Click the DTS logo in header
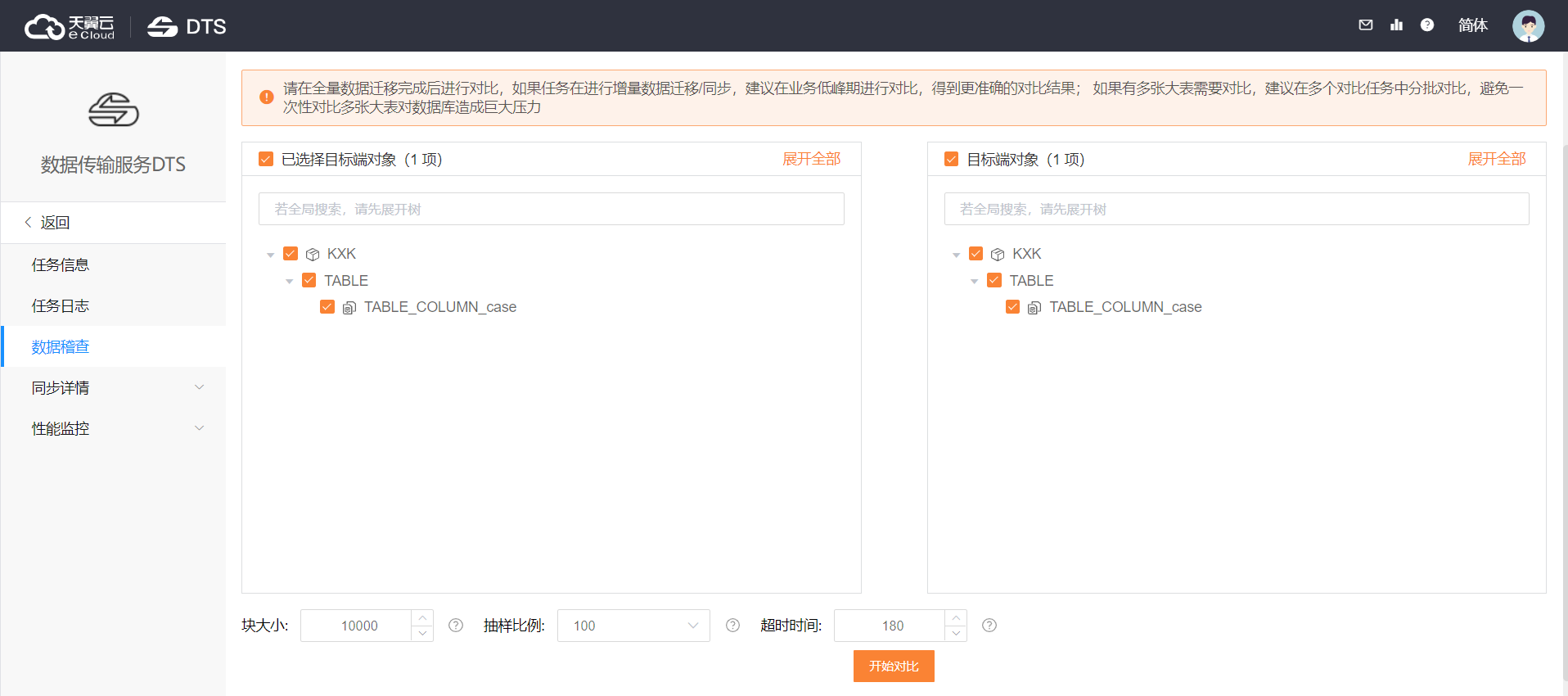This screenshot has width=1568, height=696. (x=187, y=27)
